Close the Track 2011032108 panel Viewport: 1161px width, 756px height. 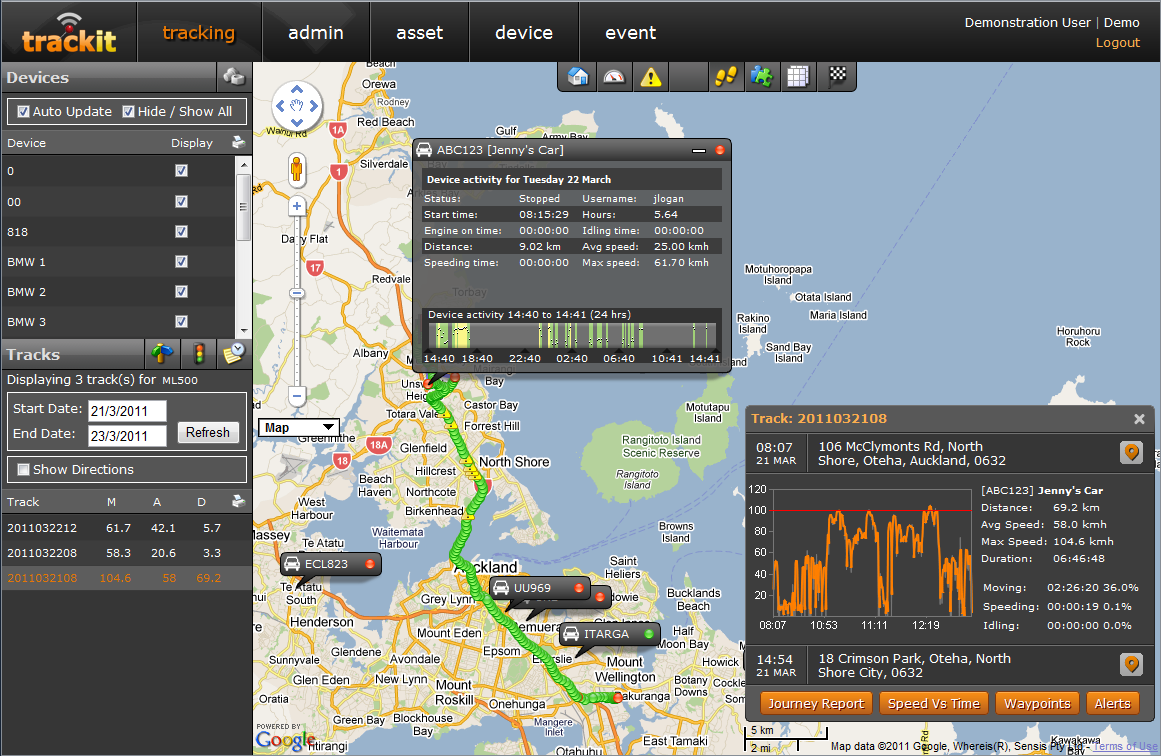click(x=1140, y=419)
